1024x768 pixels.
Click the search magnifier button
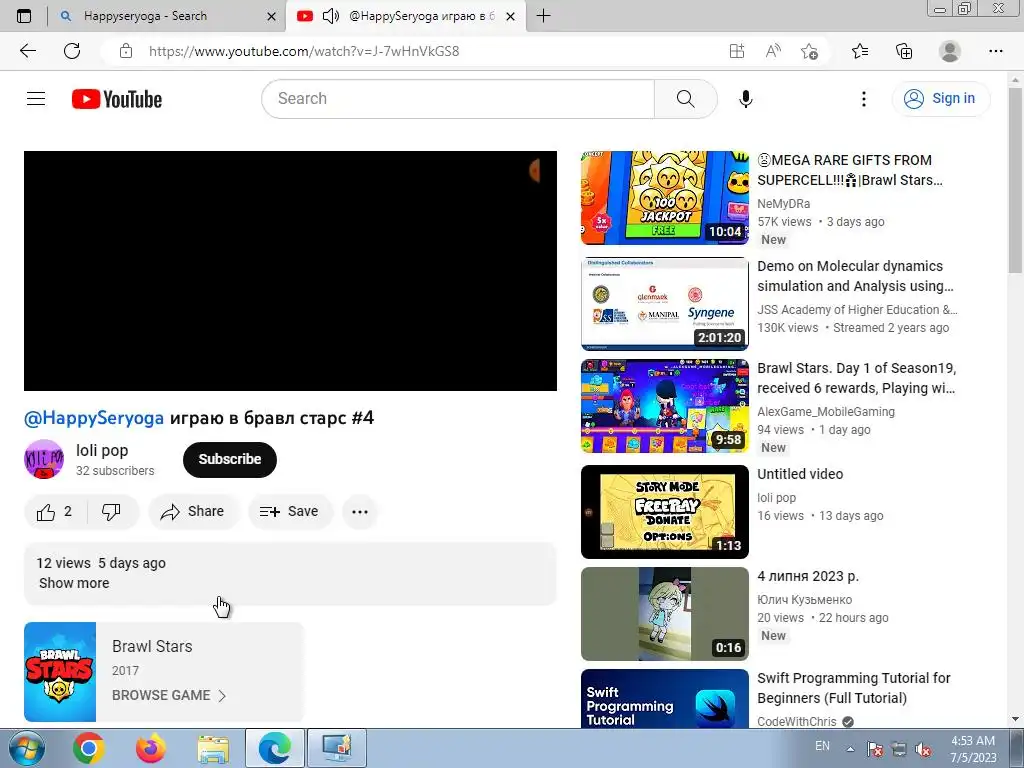click(685, 99)
